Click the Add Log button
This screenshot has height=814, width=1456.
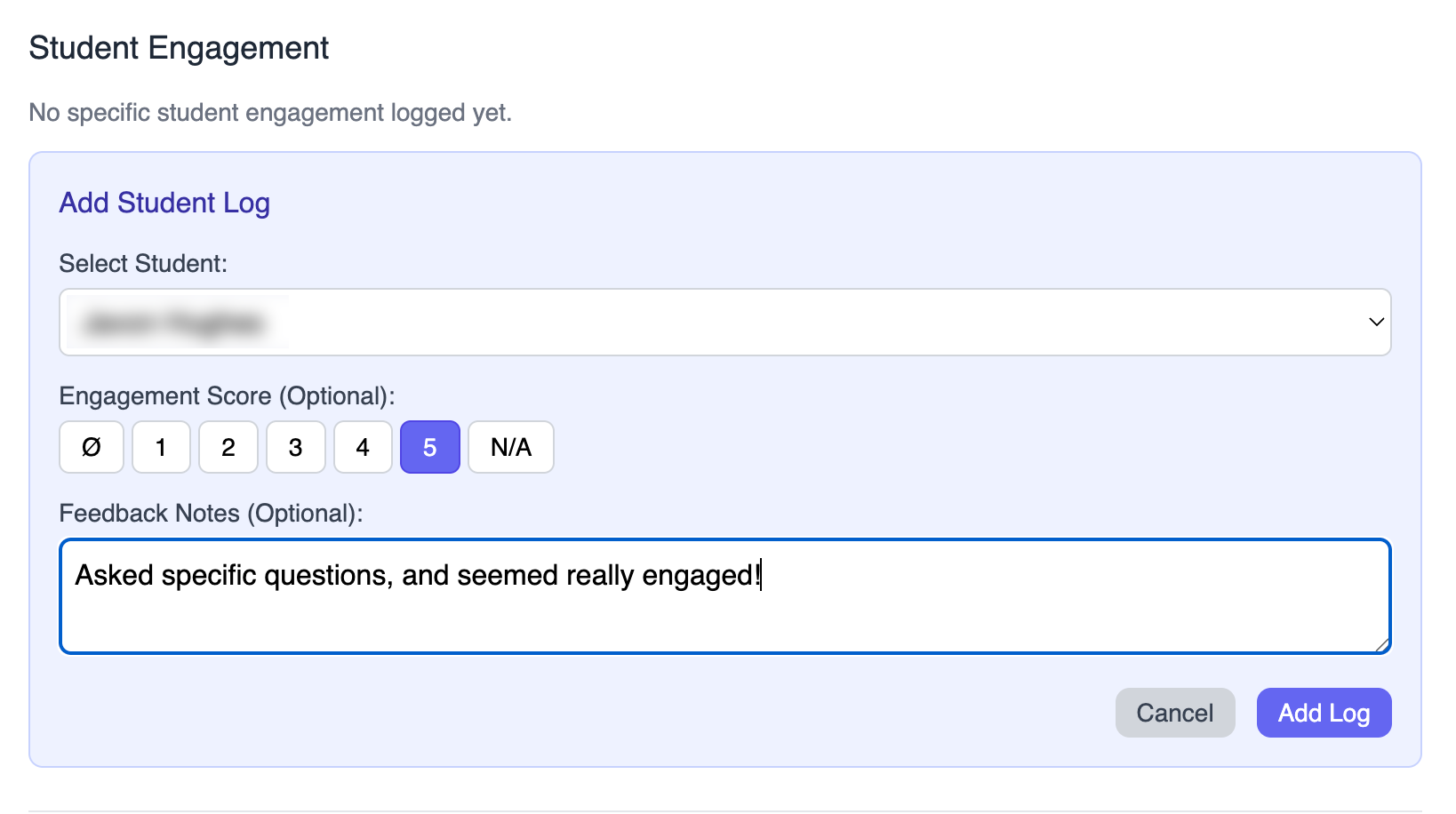[x=1324, y=713]
